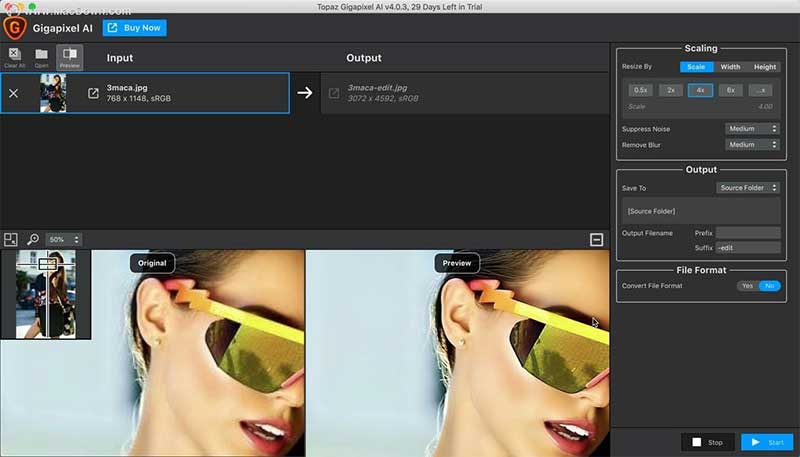Click the Preview label on the right image
The width and height of the screenshot is (800, 457).
tap(457, 263)
